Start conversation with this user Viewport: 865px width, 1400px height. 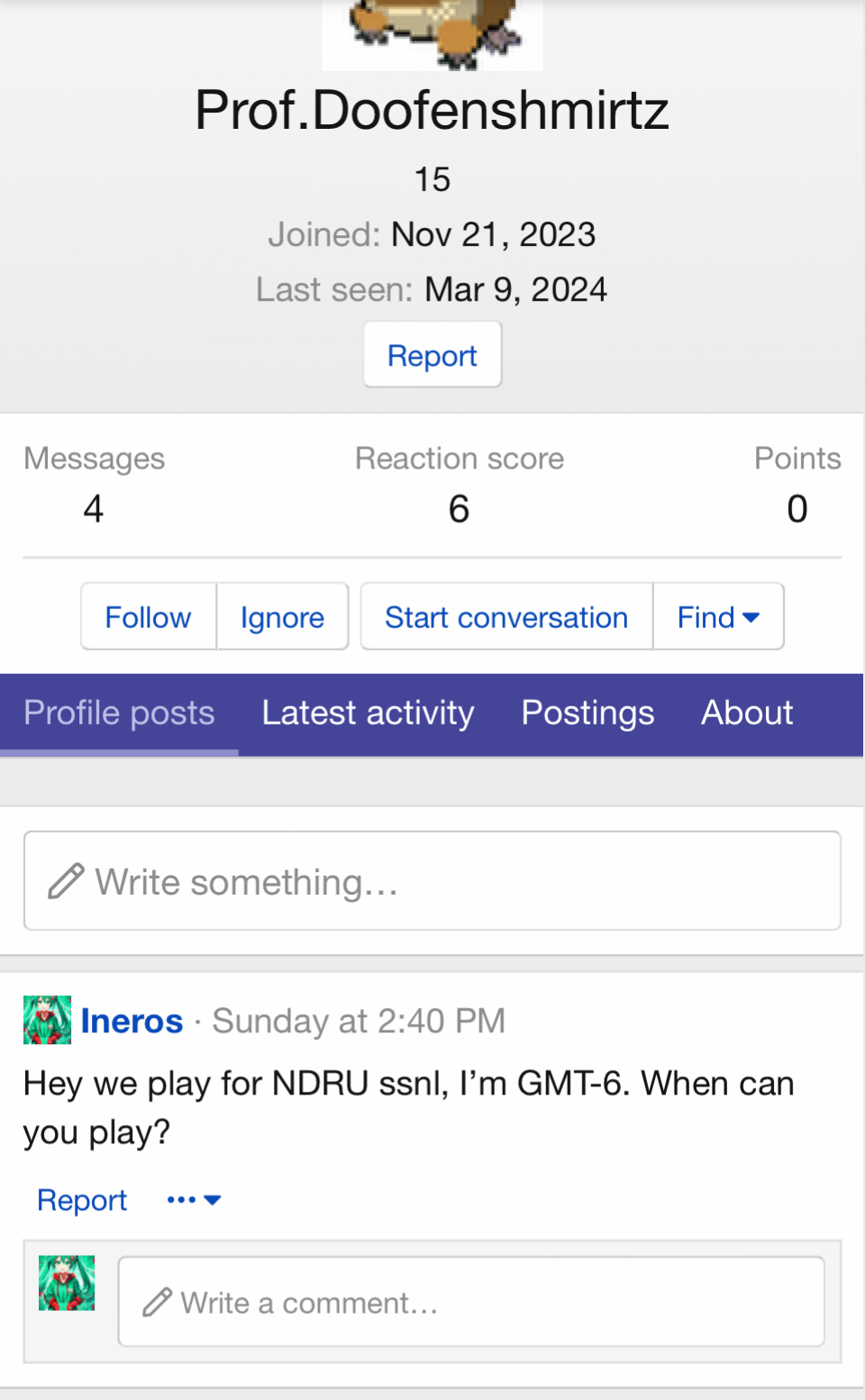pyautogui.click(x=506, y=616)
